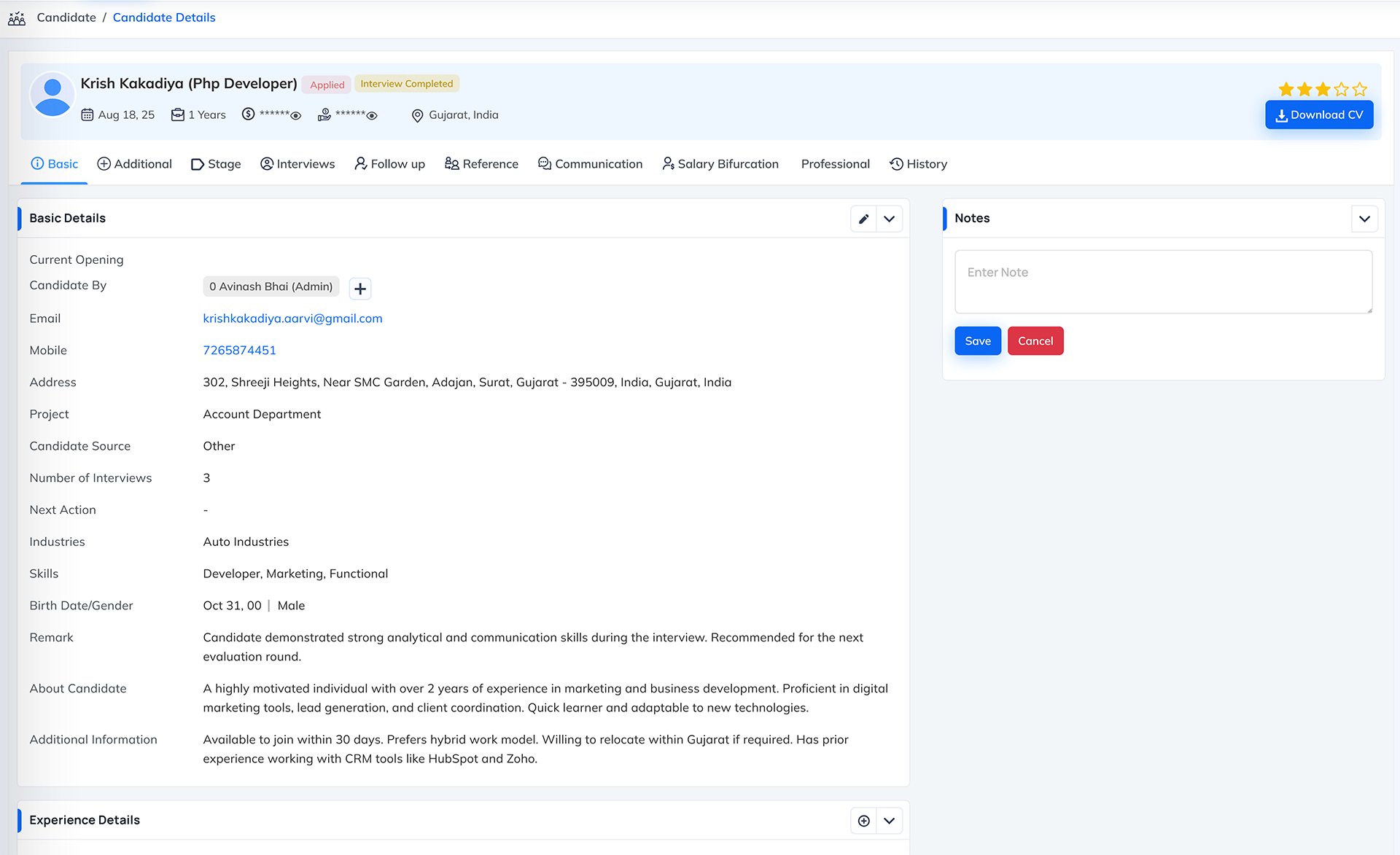Open candidate email address link
Viewport: 1400px width, 855px height.
(292, 319)
